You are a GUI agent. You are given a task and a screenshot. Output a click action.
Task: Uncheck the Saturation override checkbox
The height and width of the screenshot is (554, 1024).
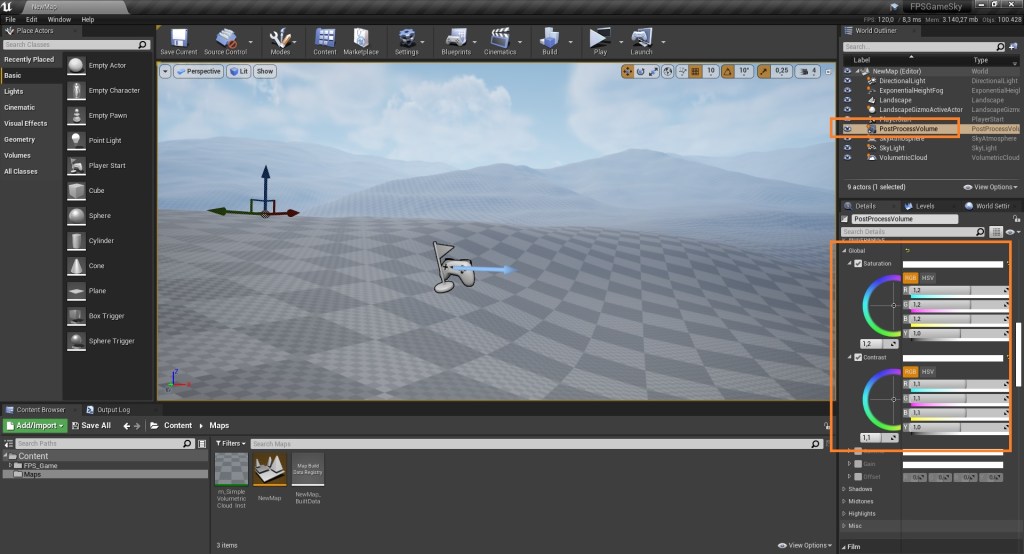(858, 264)
